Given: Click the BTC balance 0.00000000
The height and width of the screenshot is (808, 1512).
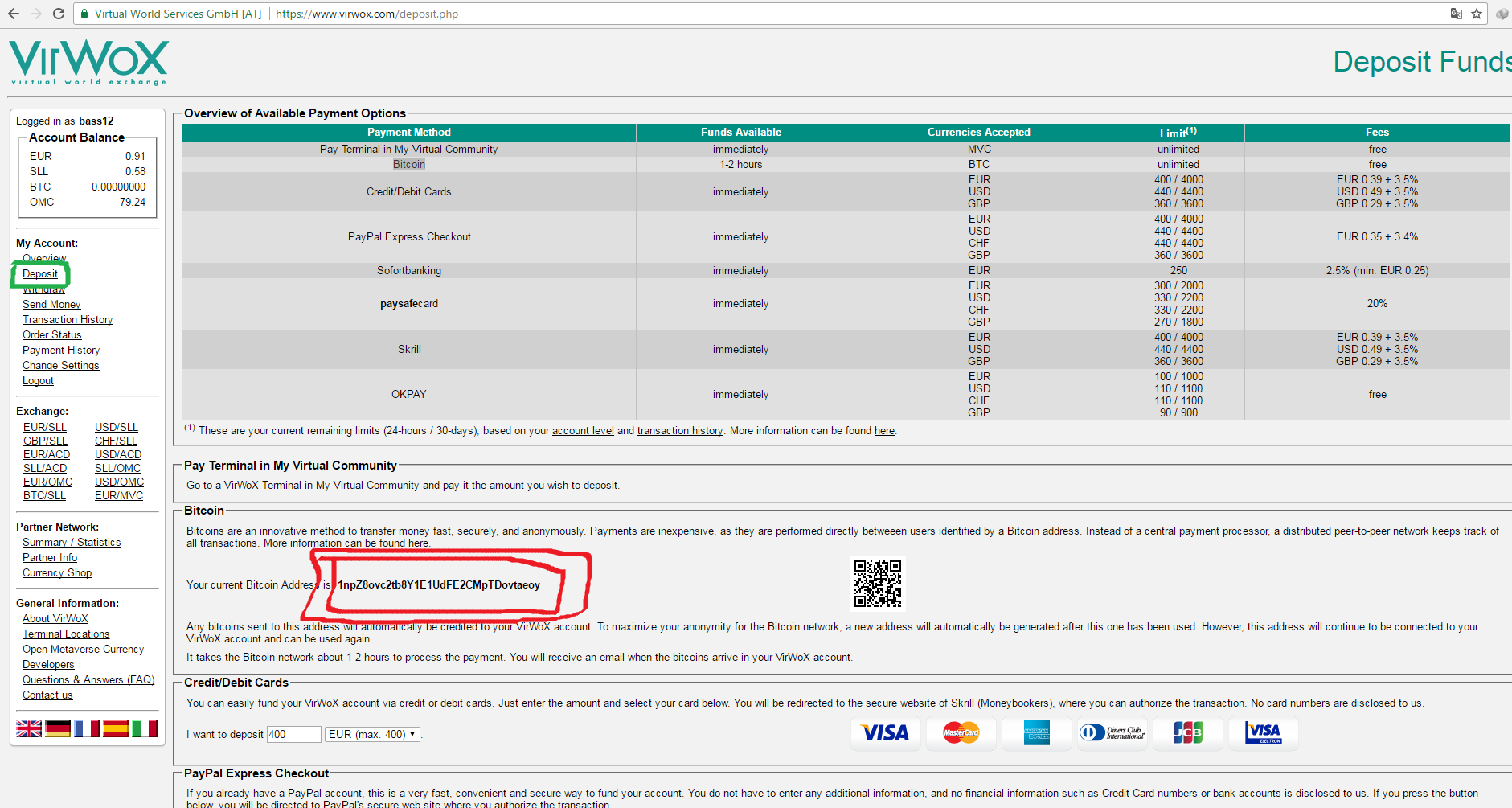Looking at the screenshot, I should tap(119, 187).
